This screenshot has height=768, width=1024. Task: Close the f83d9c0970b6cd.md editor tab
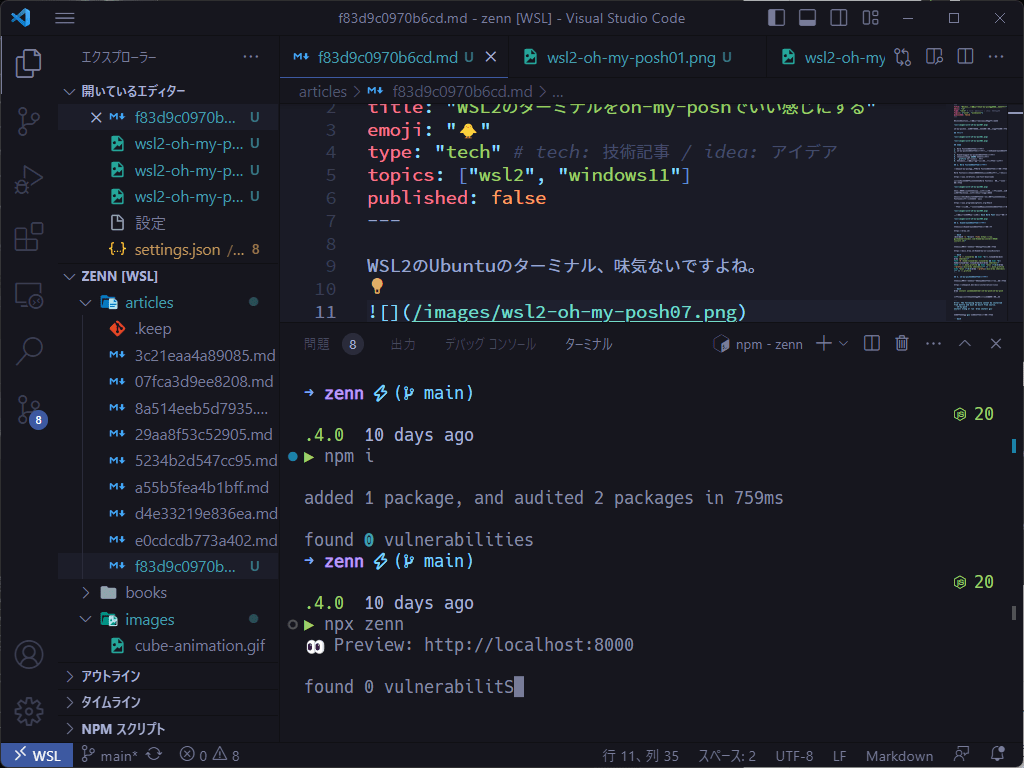coord(491,57)
